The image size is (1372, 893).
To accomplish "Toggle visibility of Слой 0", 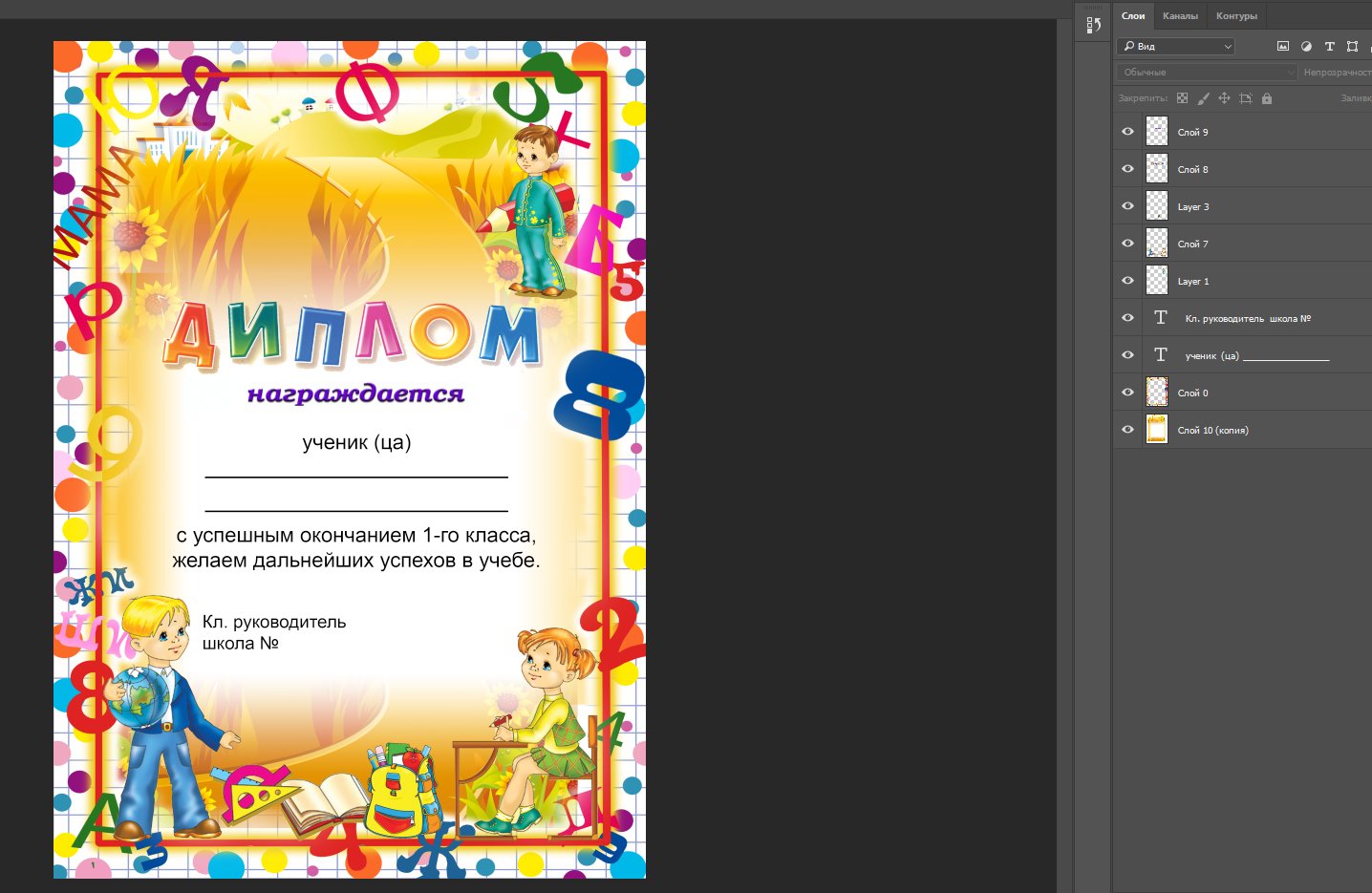I will pos(1127,393).
